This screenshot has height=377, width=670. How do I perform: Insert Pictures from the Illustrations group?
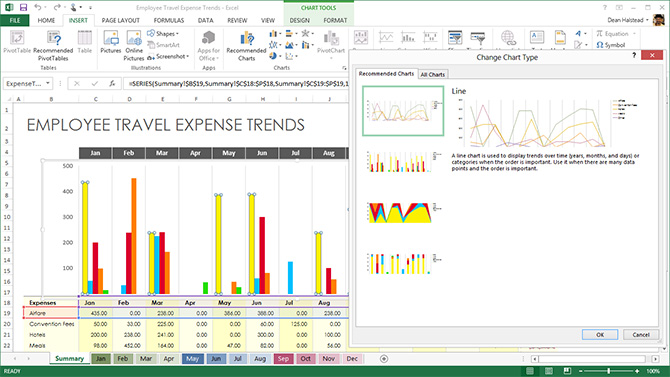[x=111, y=42]
